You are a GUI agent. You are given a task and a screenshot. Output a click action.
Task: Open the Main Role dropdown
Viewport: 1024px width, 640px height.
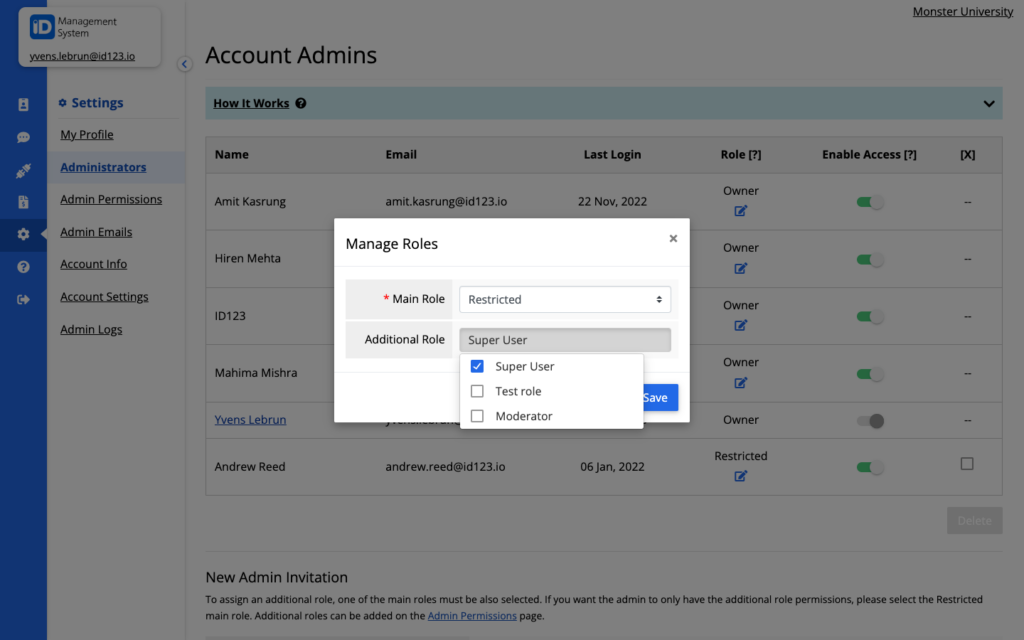(x=565, y=299)
